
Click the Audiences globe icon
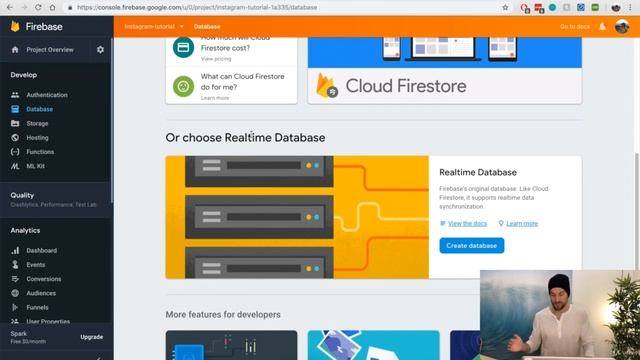pyautogui.click(x=15, y=293)
